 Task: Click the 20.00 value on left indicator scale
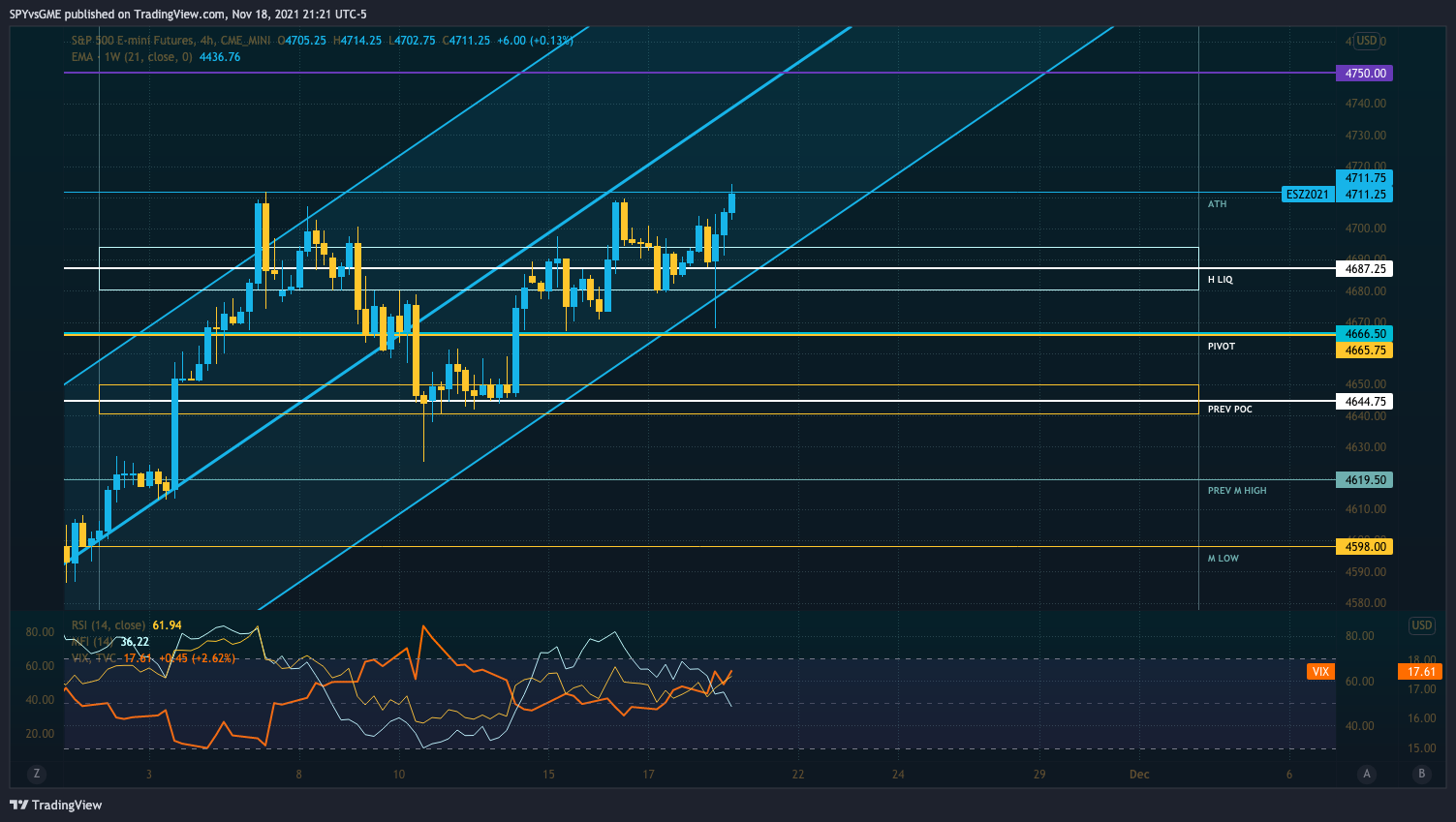40,734
